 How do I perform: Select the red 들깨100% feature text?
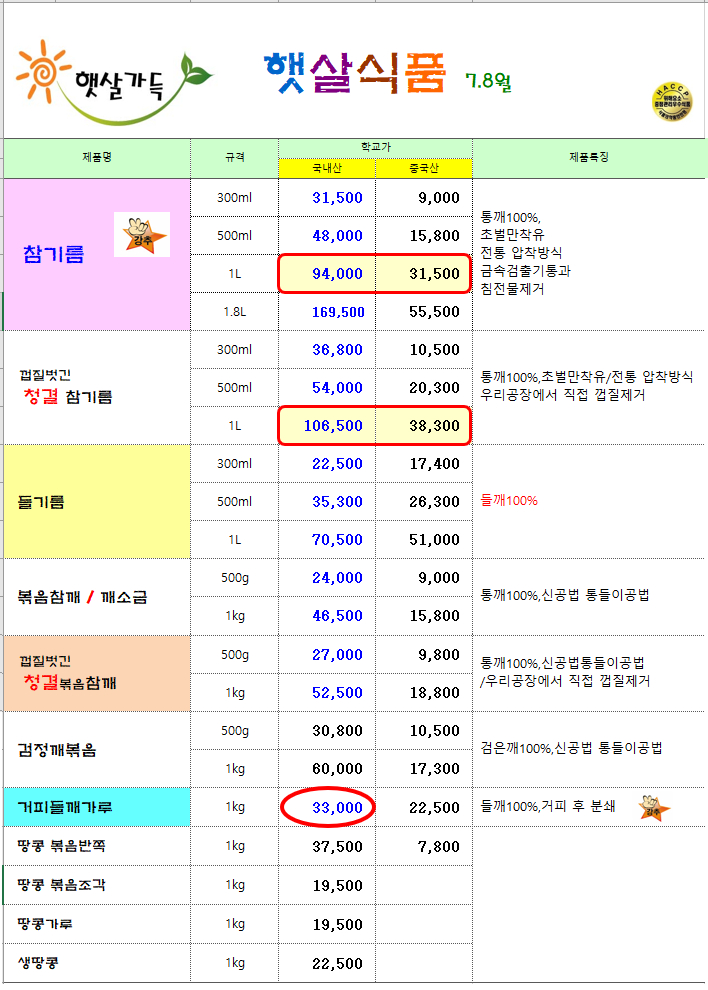click(x=509, y=501)
